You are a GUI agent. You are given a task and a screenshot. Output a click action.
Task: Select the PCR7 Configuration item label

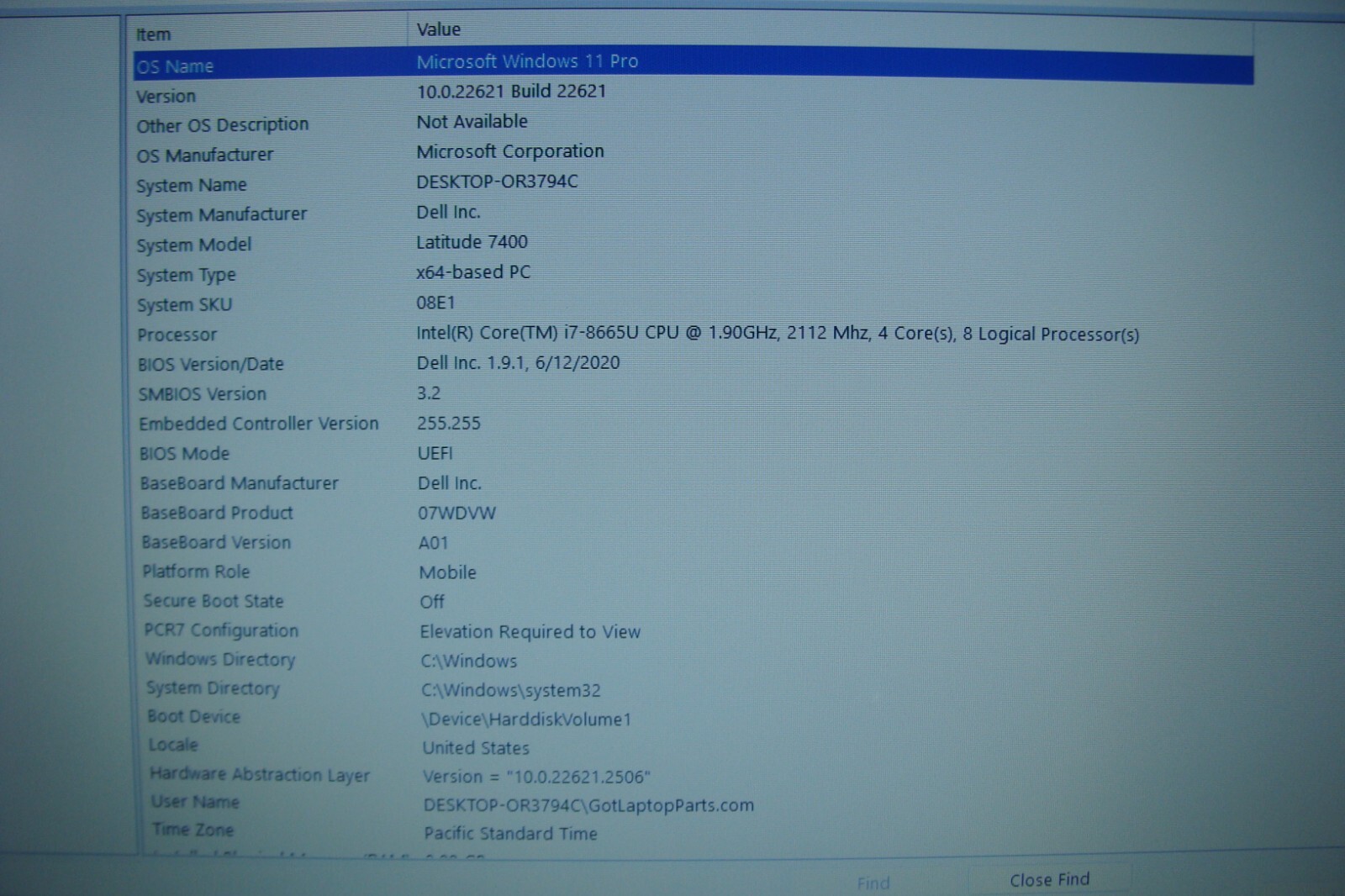[221, 630]
